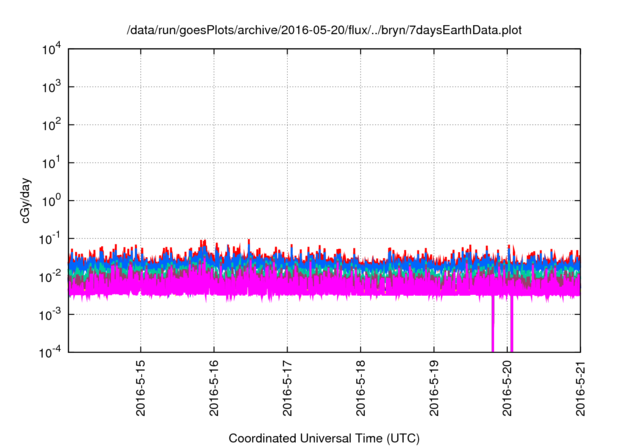The height and width of the screenshot is (448, 640).
Task: Click the 10^-1 y-axis tick label
Action: pyautogui.click(x=50, y=239)
